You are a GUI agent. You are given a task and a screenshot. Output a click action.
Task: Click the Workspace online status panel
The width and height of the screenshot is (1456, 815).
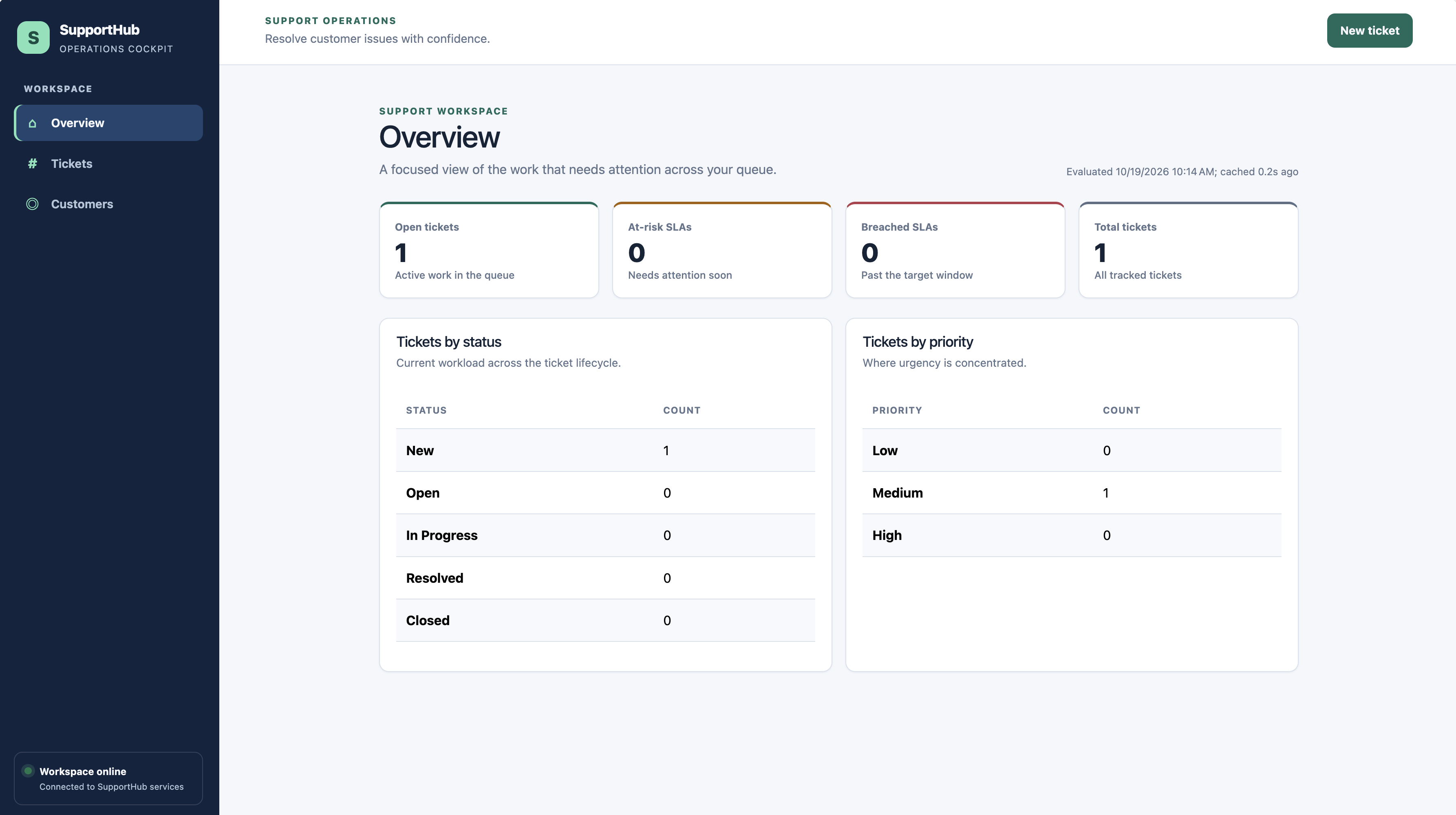pos(108,778)
